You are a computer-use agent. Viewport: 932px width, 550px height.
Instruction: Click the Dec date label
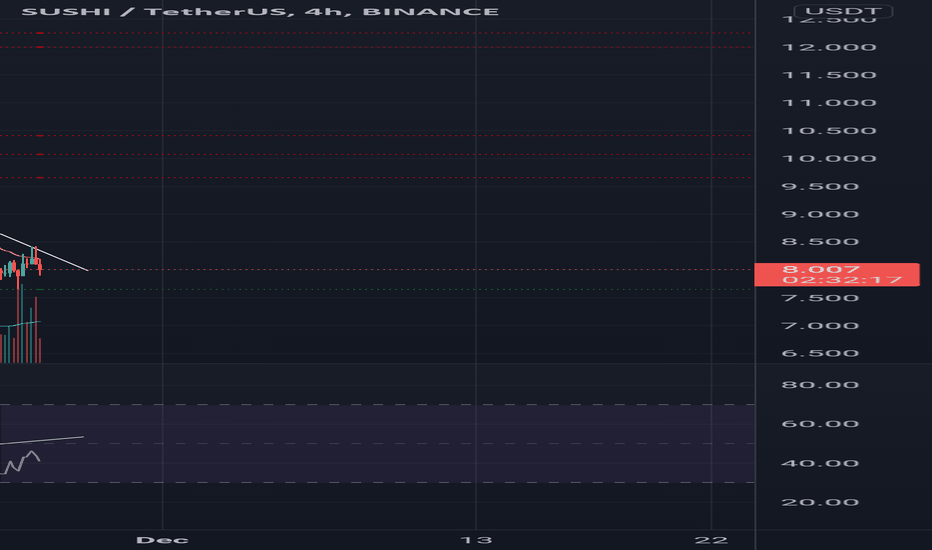tap(162, 540)
